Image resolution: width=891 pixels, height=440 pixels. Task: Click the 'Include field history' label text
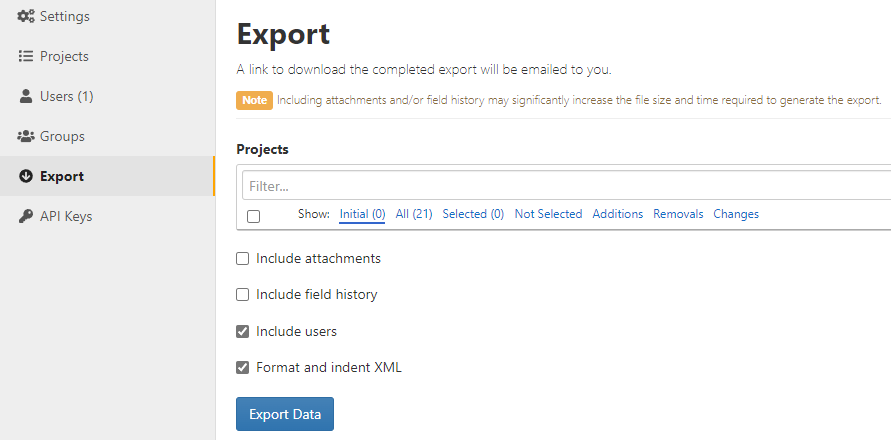point(317,294)
